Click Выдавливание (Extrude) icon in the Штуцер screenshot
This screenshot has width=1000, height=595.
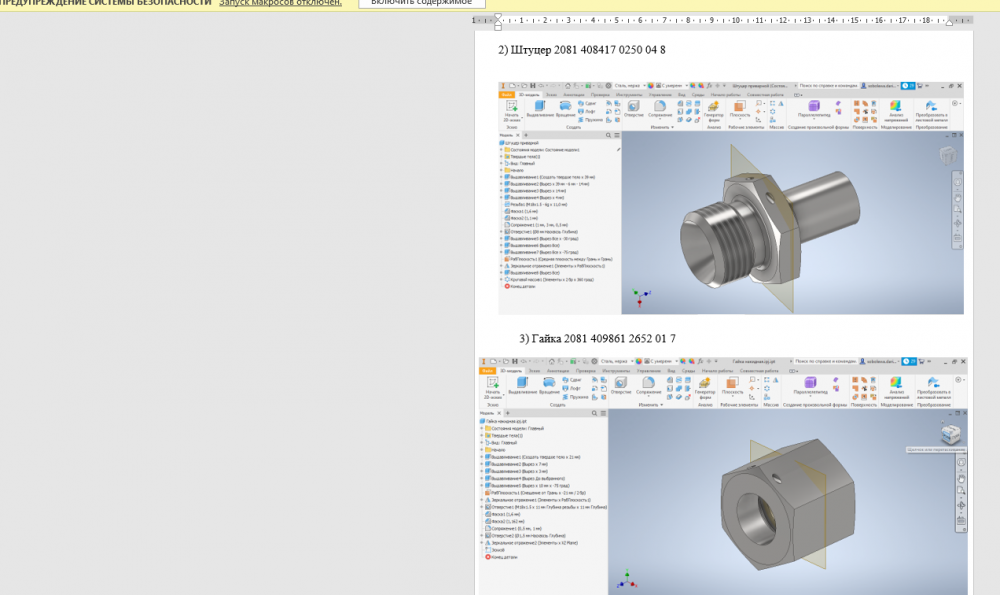[539, 108]
